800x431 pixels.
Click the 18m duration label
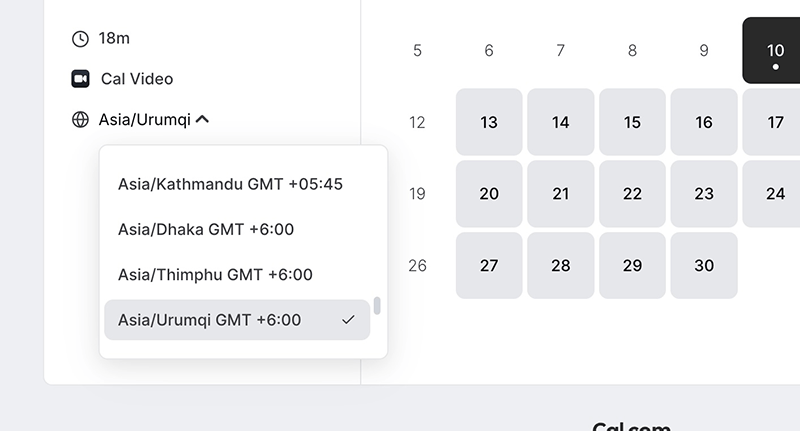coord(115,39)
